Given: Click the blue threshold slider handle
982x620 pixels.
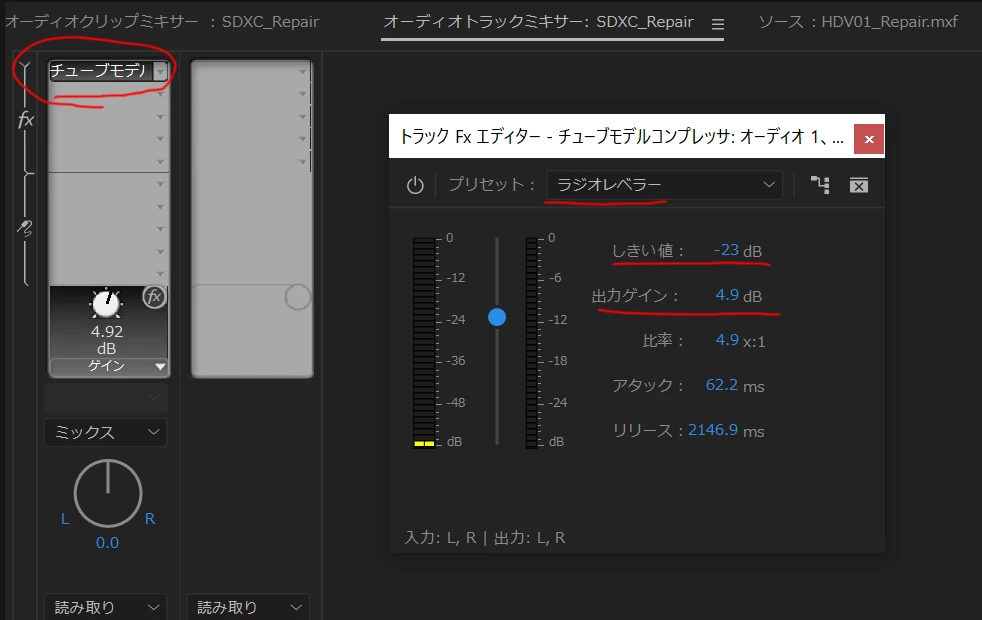Looking at the screenshot, I should 497,317.
